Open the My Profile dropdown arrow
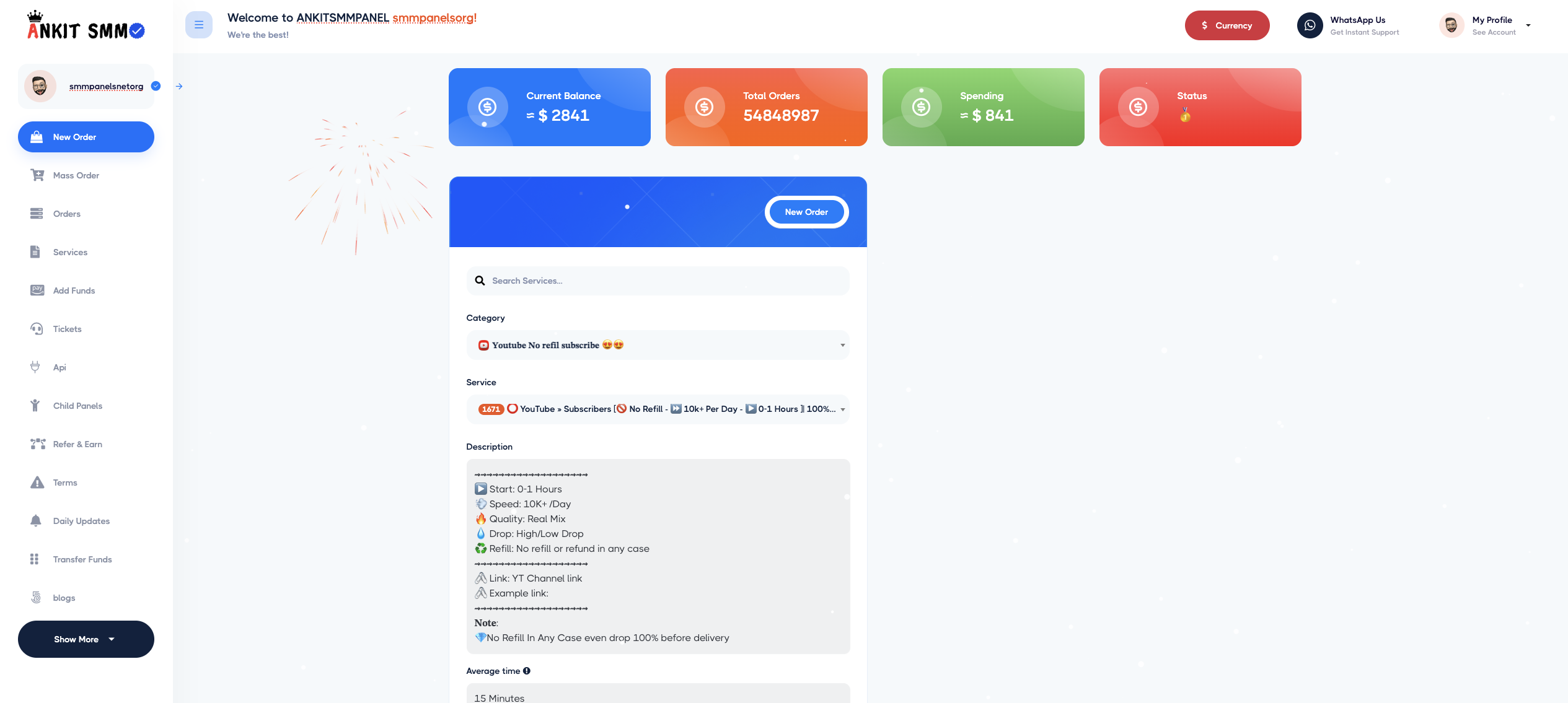 [x=1528, y=25]
